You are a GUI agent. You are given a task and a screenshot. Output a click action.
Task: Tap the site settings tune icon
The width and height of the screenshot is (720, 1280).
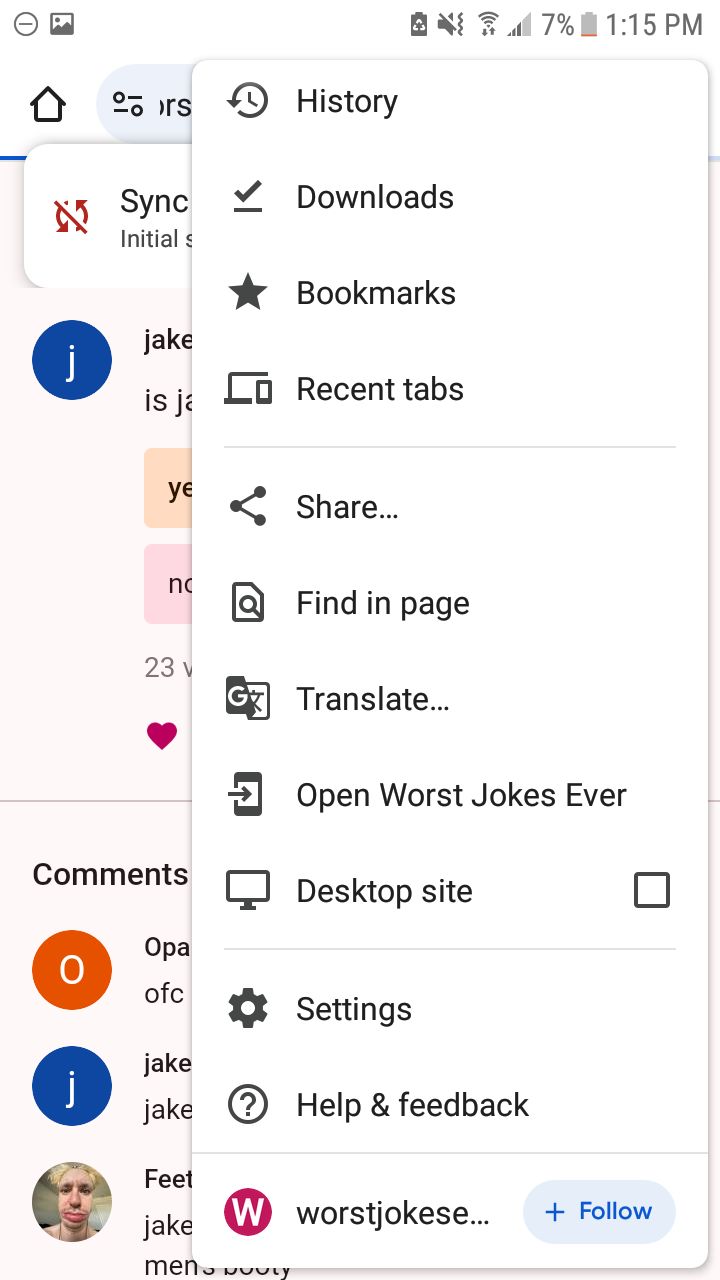click(128, 104)
